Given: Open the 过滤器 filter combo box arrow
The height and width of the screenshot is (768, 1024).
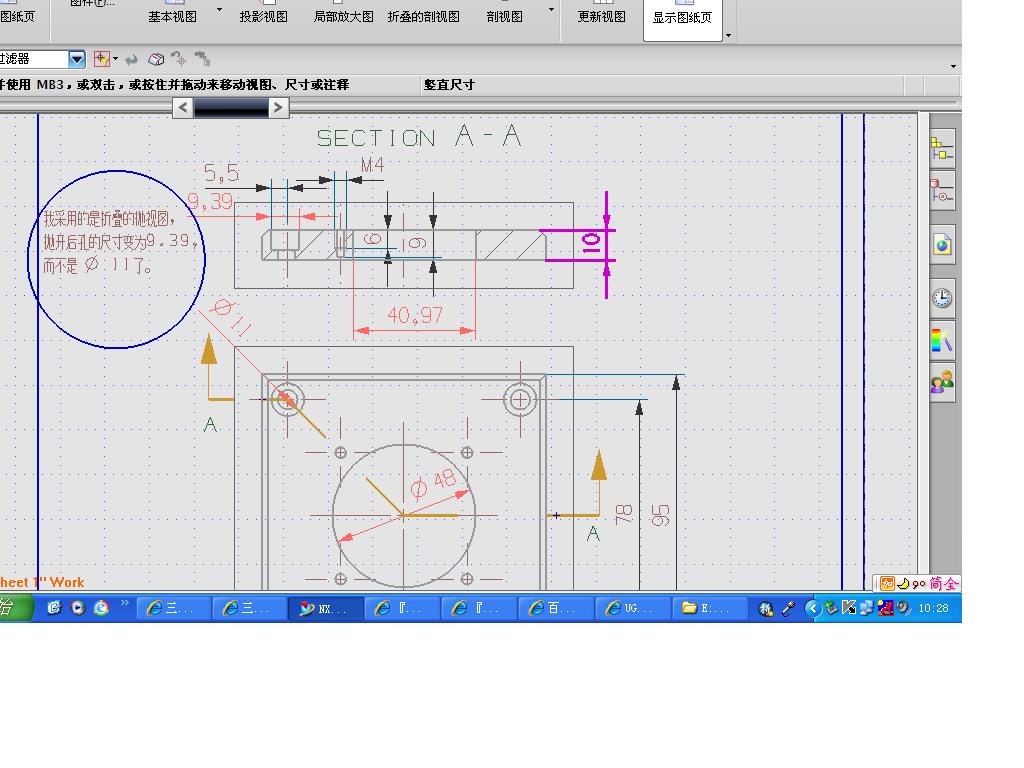Looking at the screenshot, I should coord(76,59).
